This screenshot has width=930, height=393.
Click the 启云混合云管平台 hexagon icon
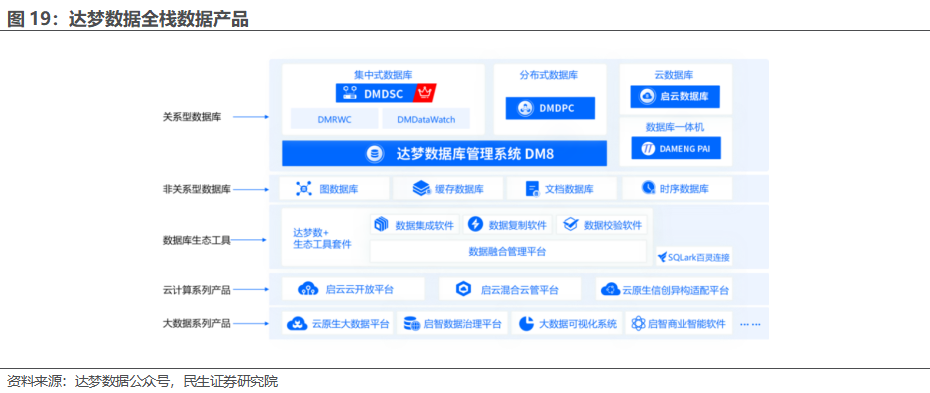(463, 289)
